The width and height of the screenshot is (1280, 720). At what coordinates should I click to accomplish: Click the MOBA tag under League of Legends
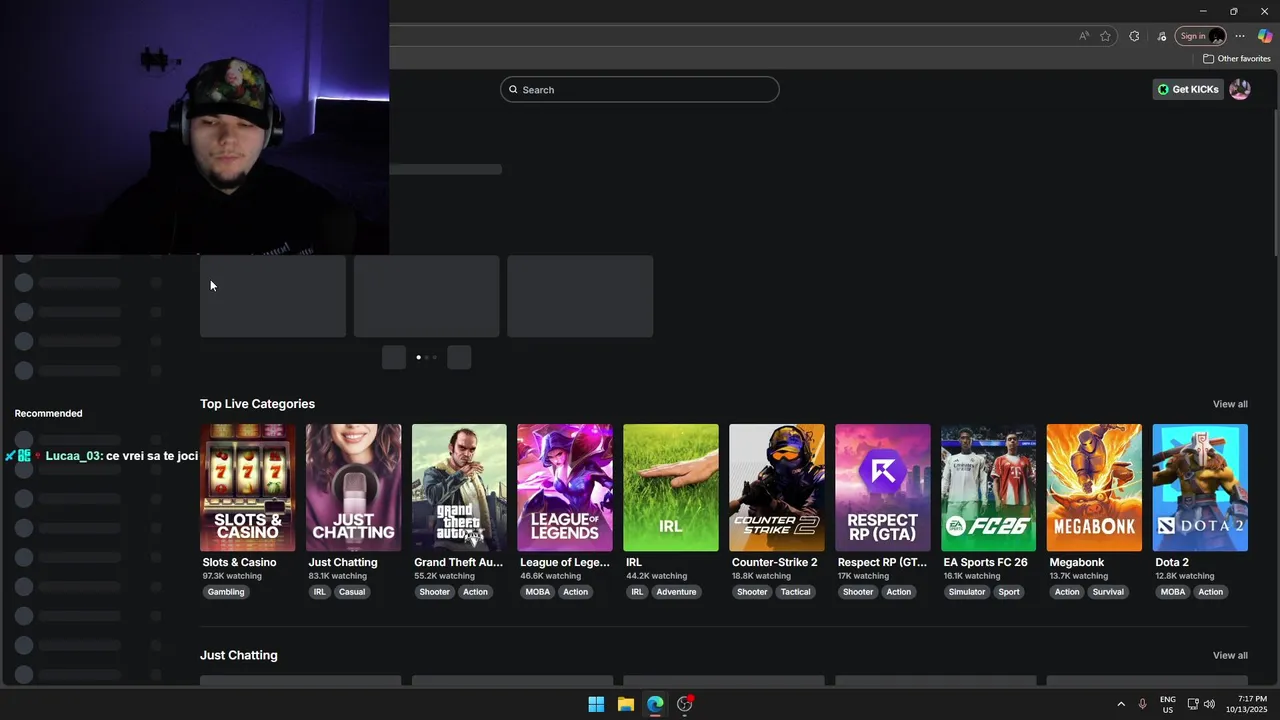click(x=538, y=592)
